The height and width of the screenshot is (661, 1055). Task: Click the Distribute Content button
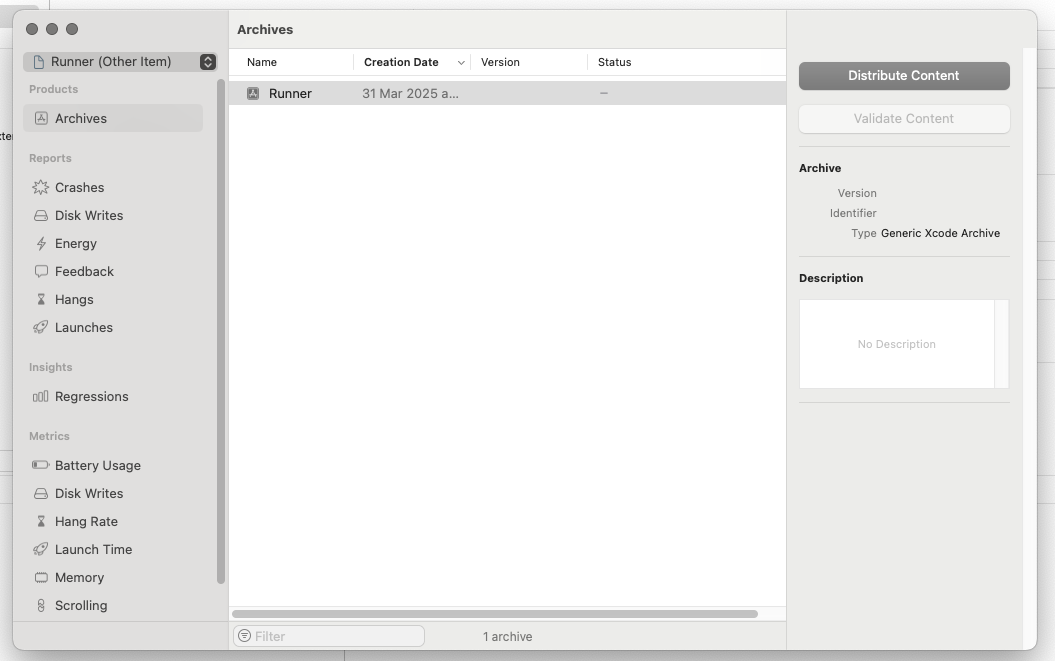point(904,76)
